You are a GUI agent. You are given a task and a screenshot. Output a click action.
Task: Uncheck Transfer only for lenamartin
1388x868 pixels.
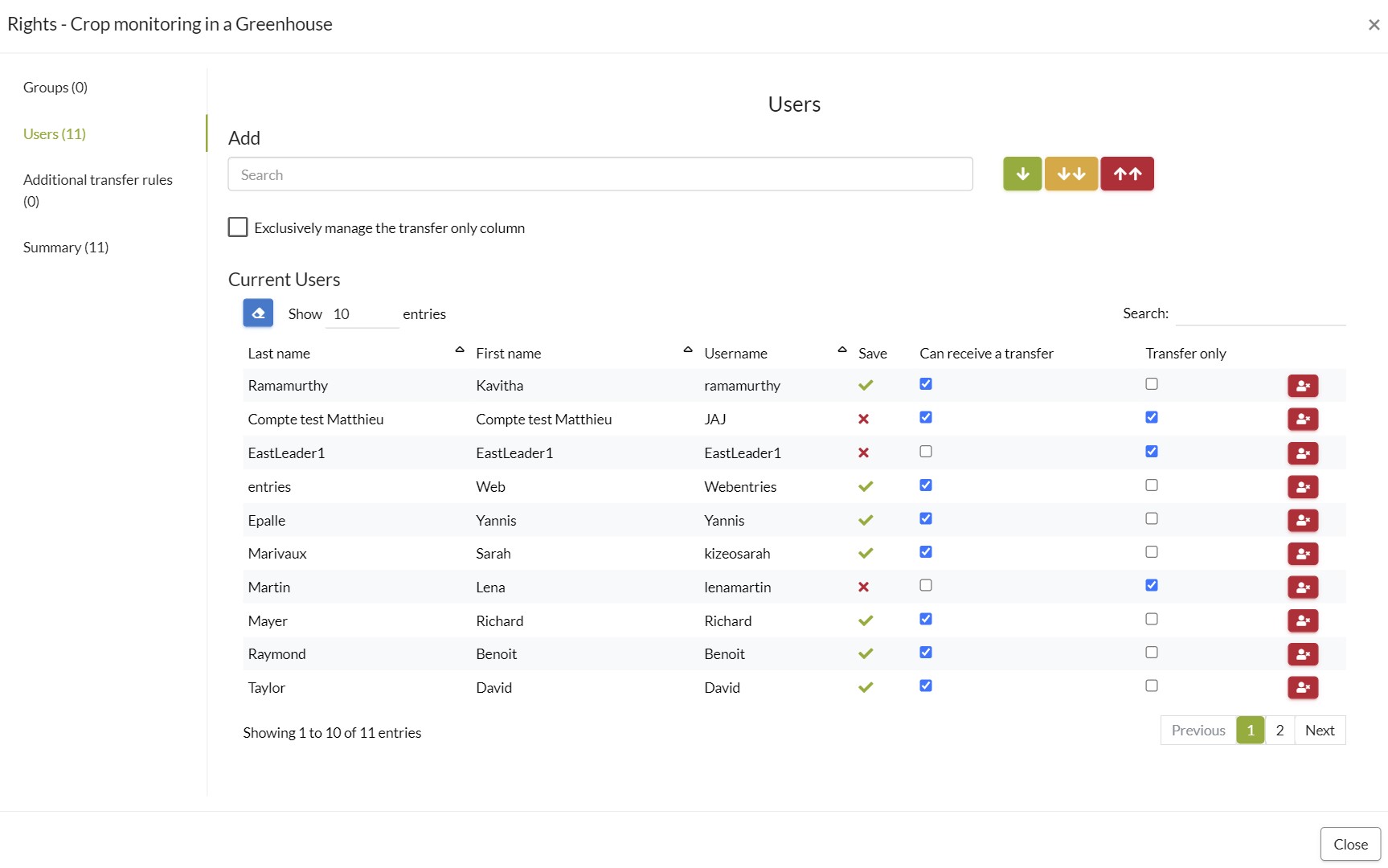1152,585
